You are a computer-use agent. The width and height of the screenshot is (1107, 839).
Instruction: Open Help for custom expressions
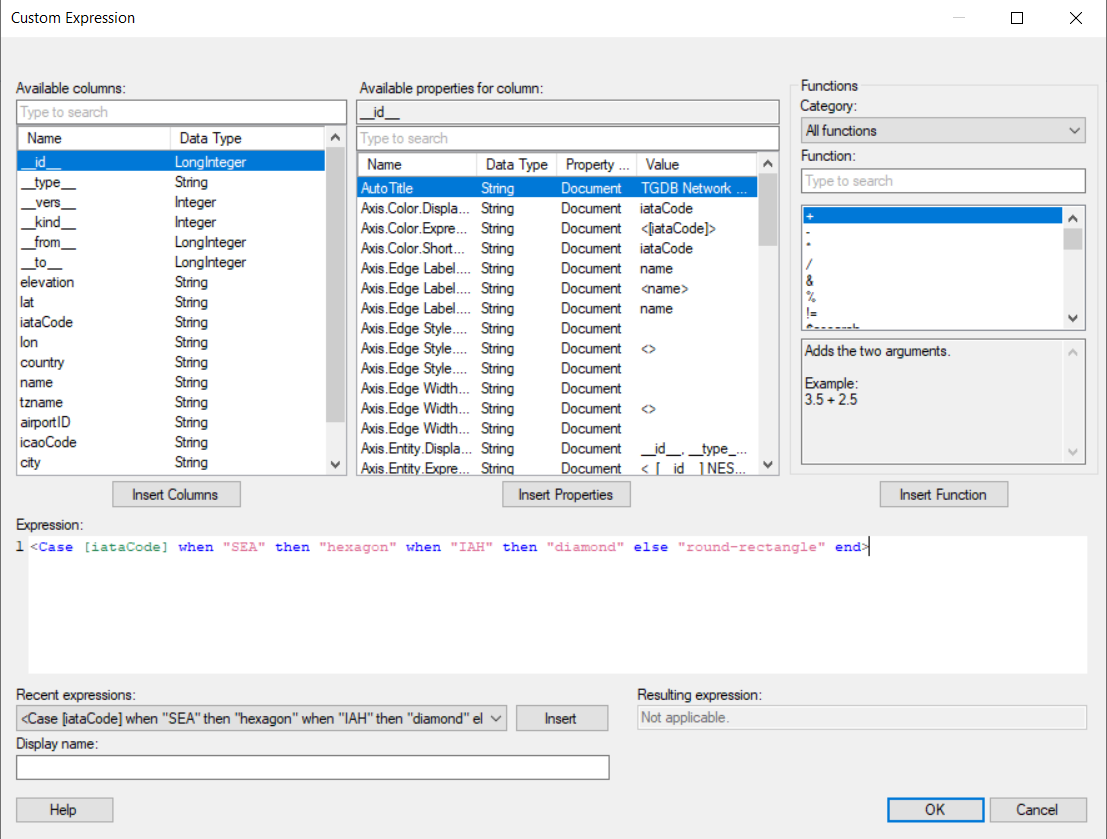coord(64,809)
